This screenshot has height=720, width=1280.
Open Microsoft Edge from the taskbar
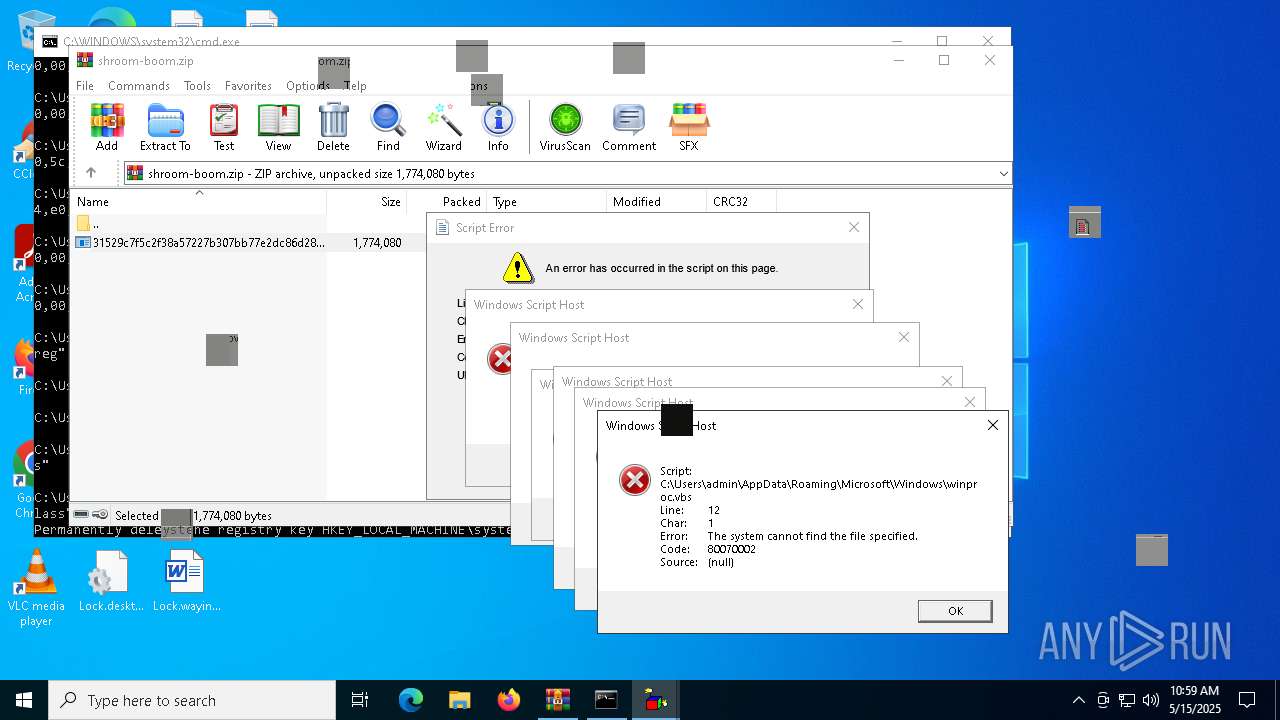(x=411, y=700)
